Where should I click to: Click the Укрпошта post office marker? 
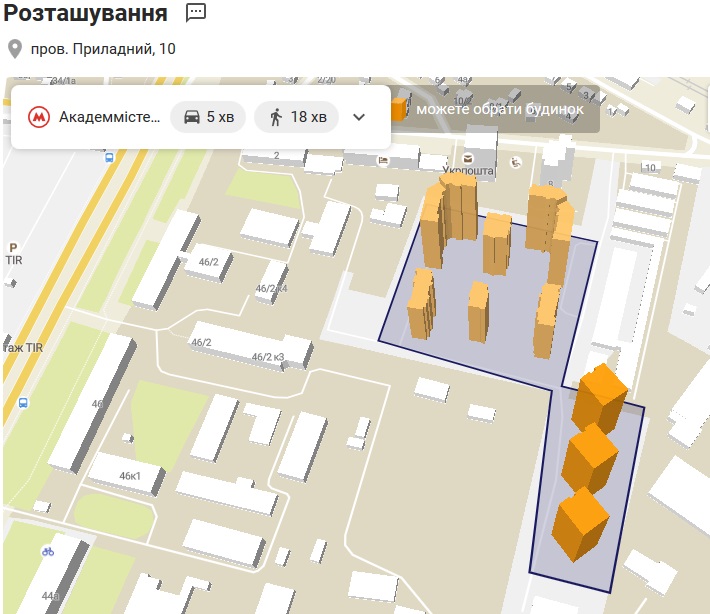(x=467, y=160)
